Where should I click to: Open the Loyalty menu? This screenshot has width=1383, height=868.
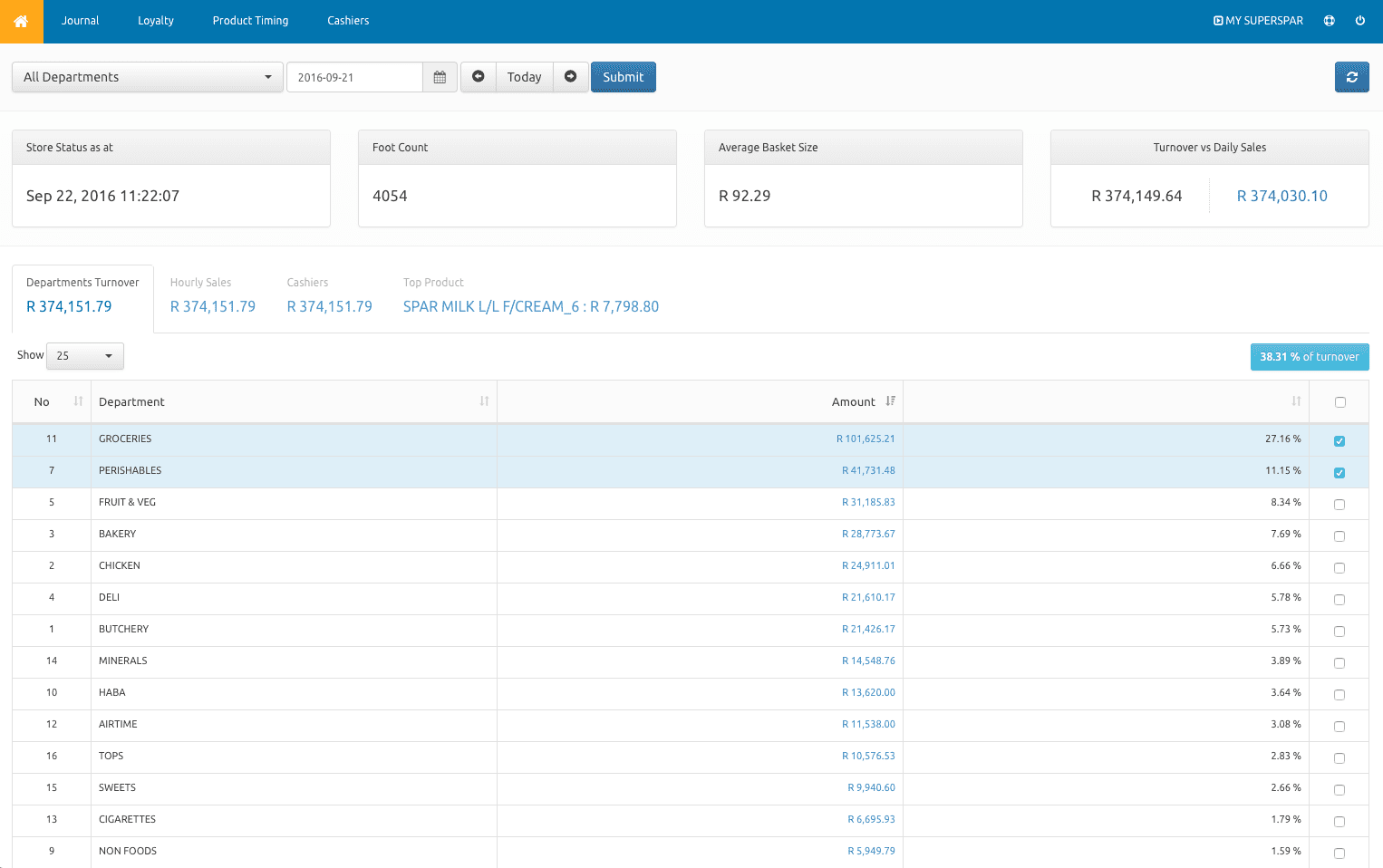click(x=156, y=21)
